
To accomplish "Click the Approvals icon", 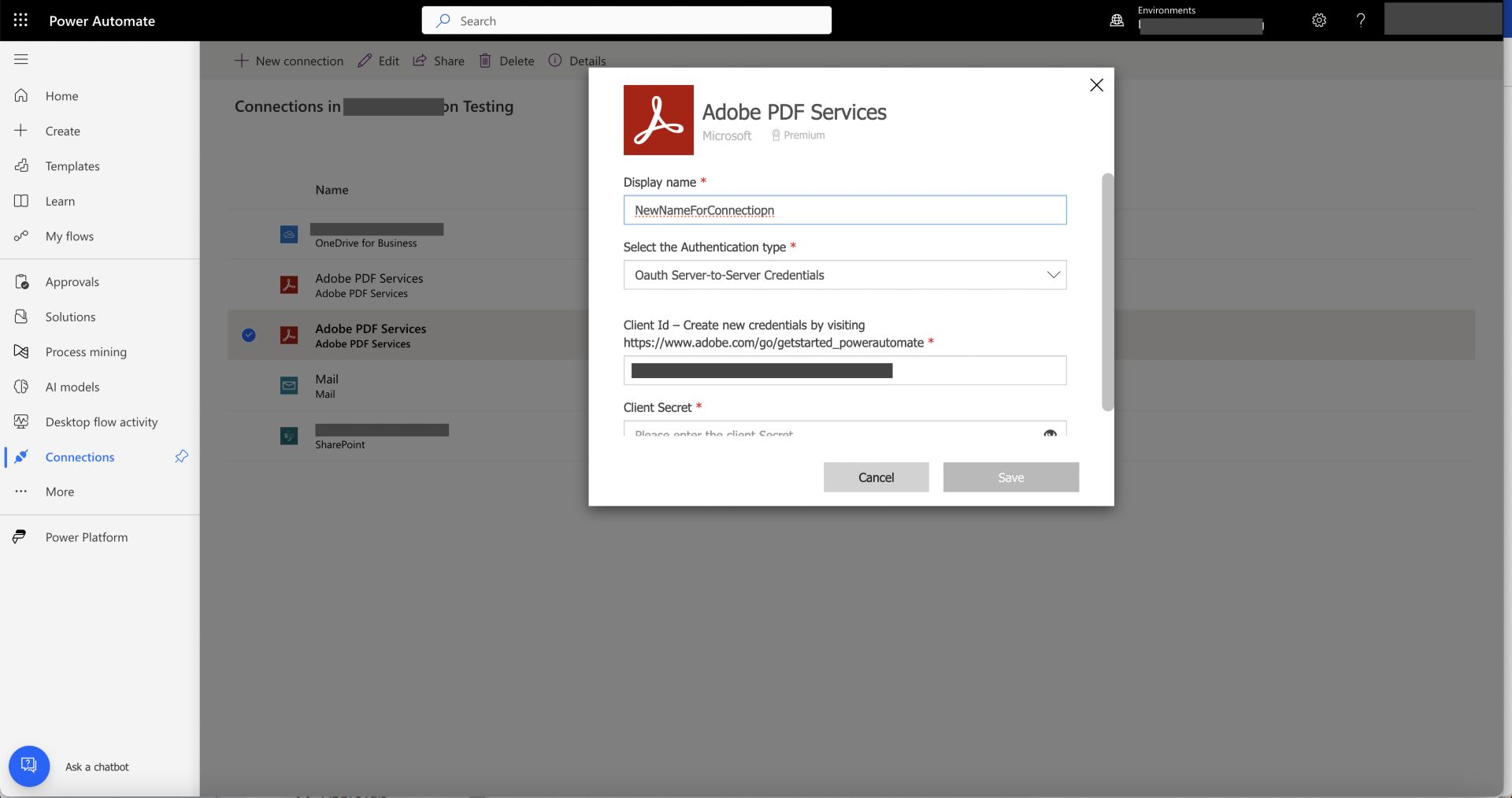I will click(21, 281).
